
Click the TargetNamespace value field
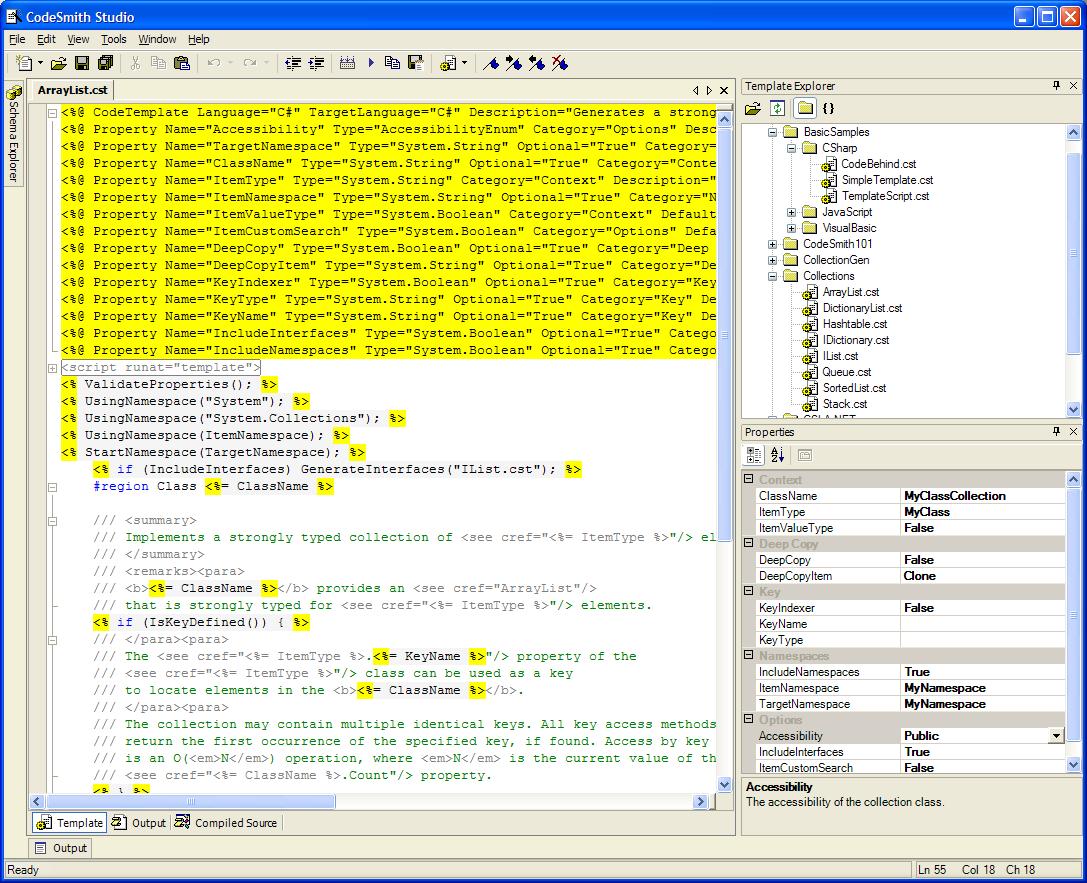(982, 704)
